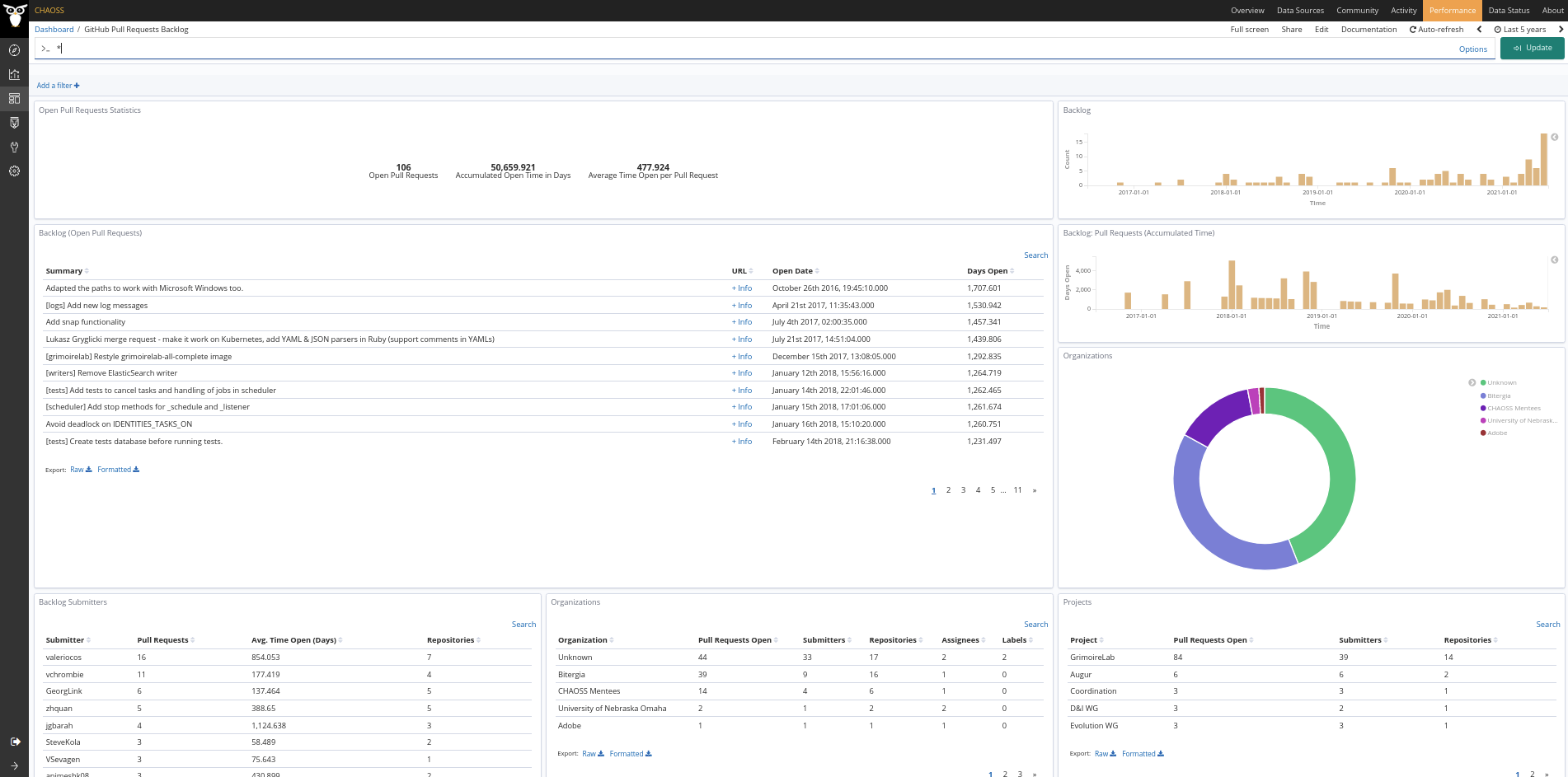Screen dimensions: 1568x777
Task: Switch to the Community menu item
Action: pos(1357,11)
